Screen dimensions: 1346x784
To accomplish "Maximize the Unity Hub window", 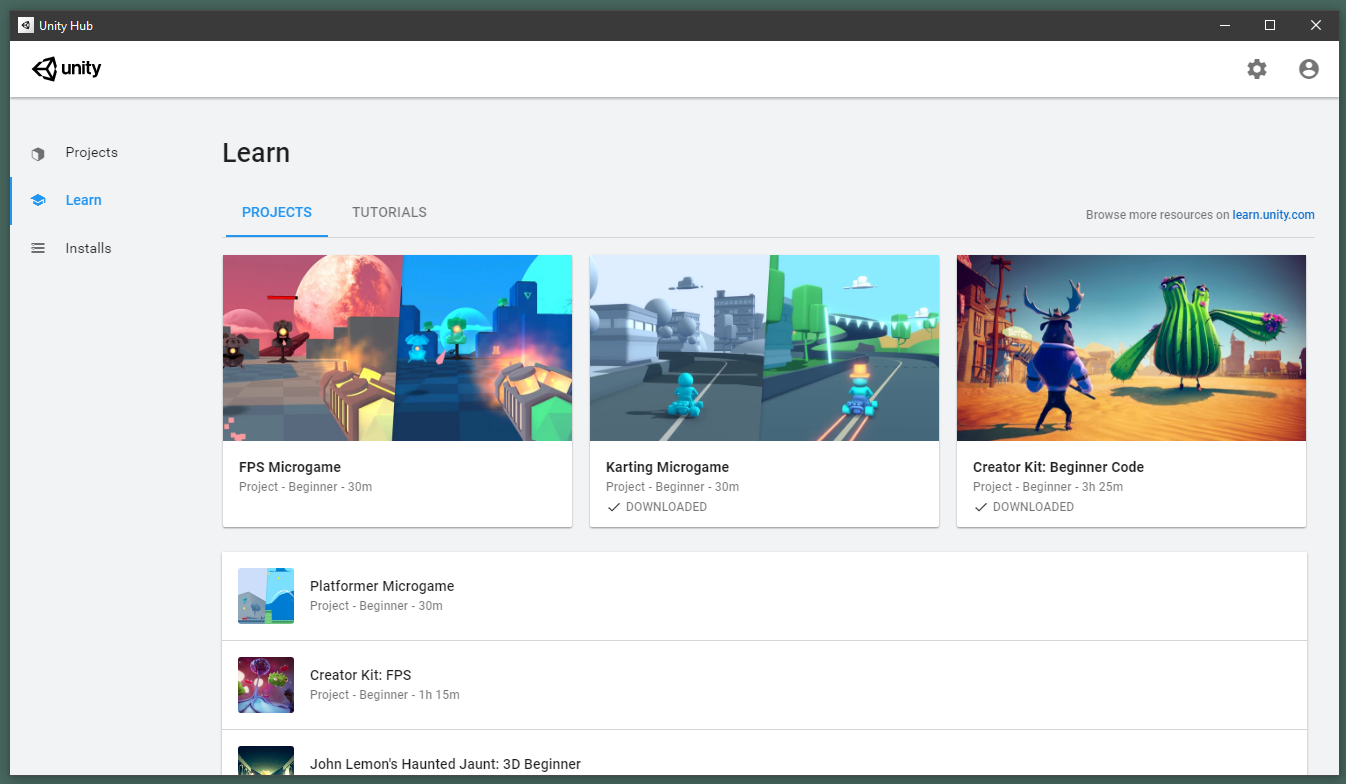I will 1270,25.
